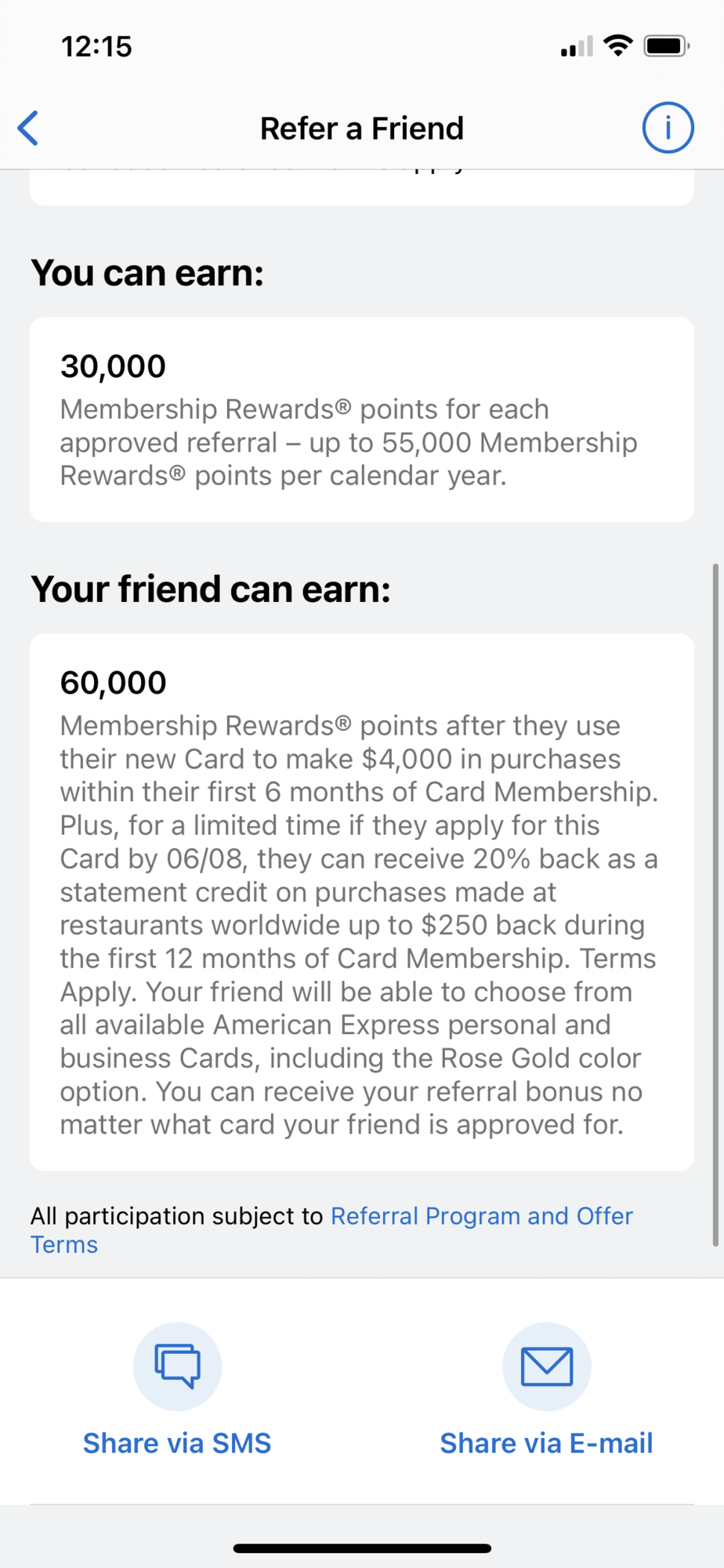Tap the 60,000 points heading
The width and height of the screenshot is (724, 1568).
(x=114, y=683)
